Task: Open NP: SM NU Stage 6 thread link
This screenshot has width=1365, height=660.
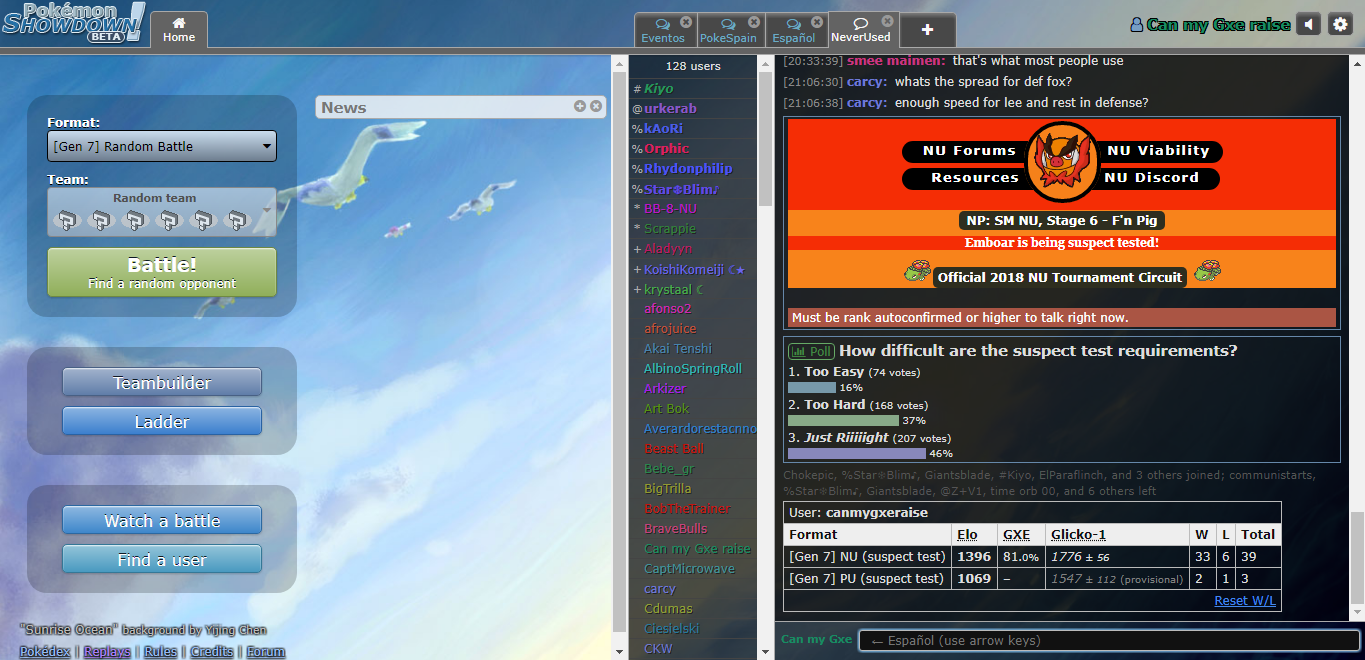Action: (x=1061, y=221)
